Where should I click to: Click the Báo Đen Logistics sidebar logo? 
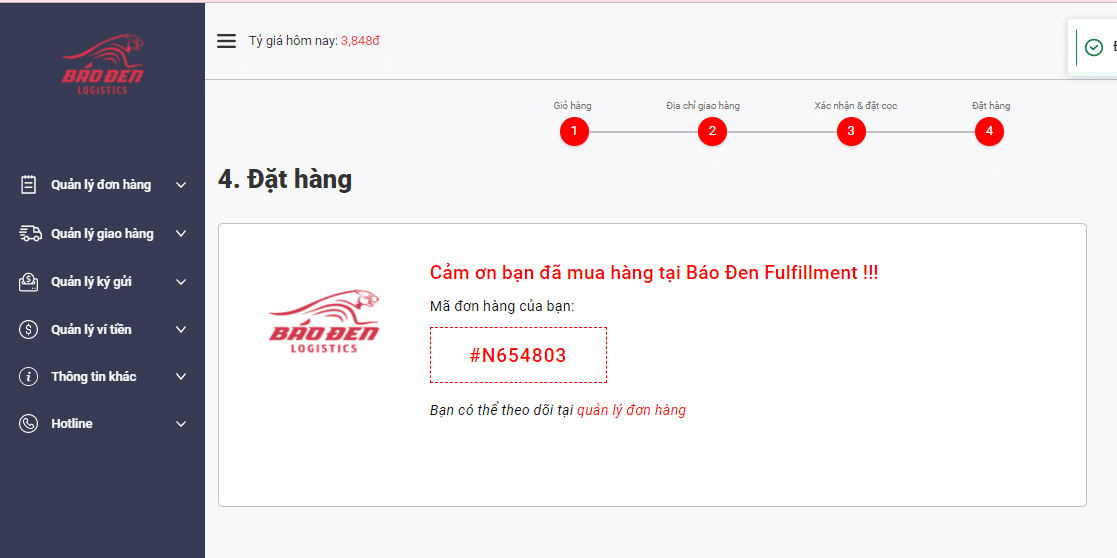coord(102,65)
